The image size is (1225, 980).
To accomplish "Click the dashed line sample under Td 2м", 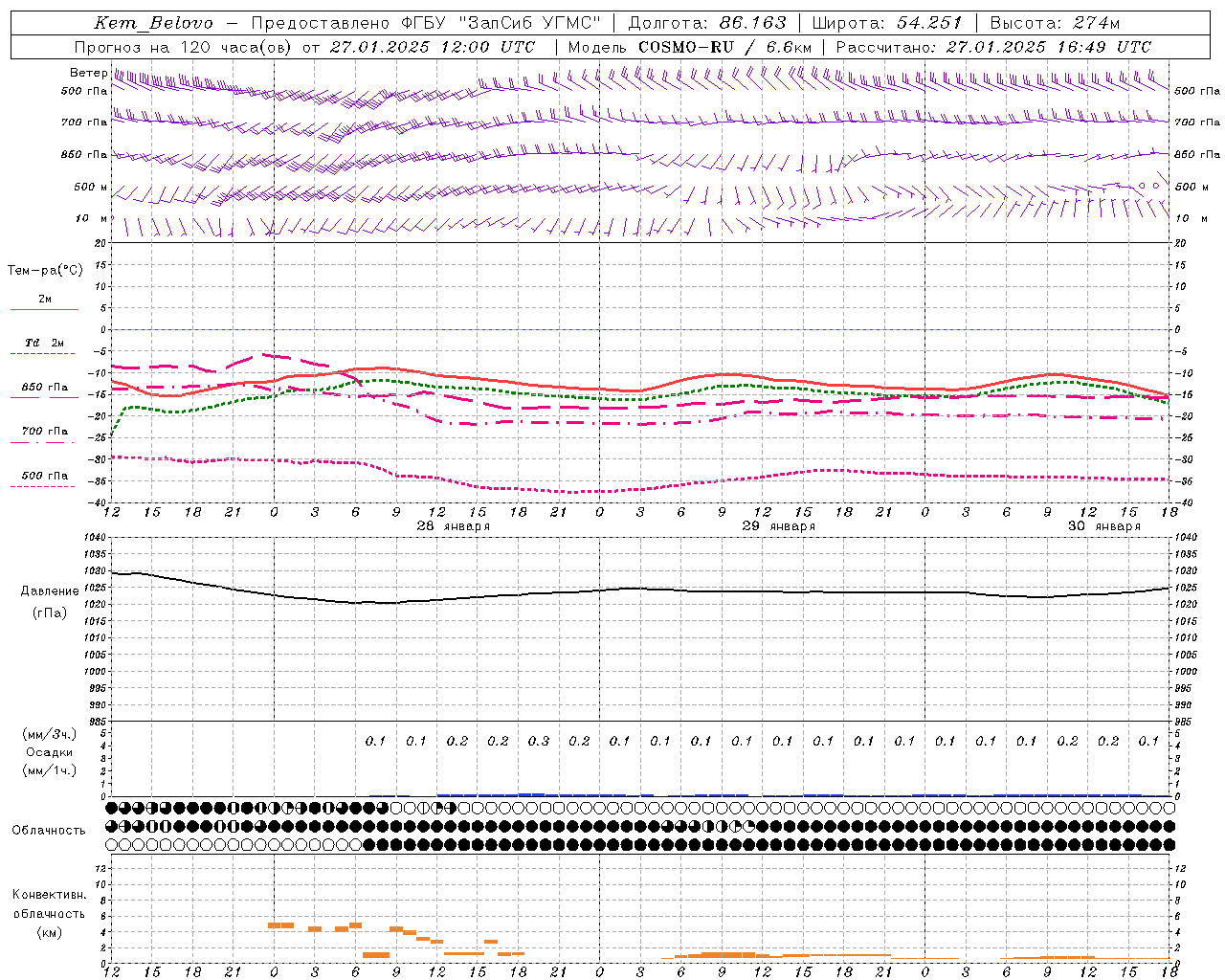I will pos(44,354).
